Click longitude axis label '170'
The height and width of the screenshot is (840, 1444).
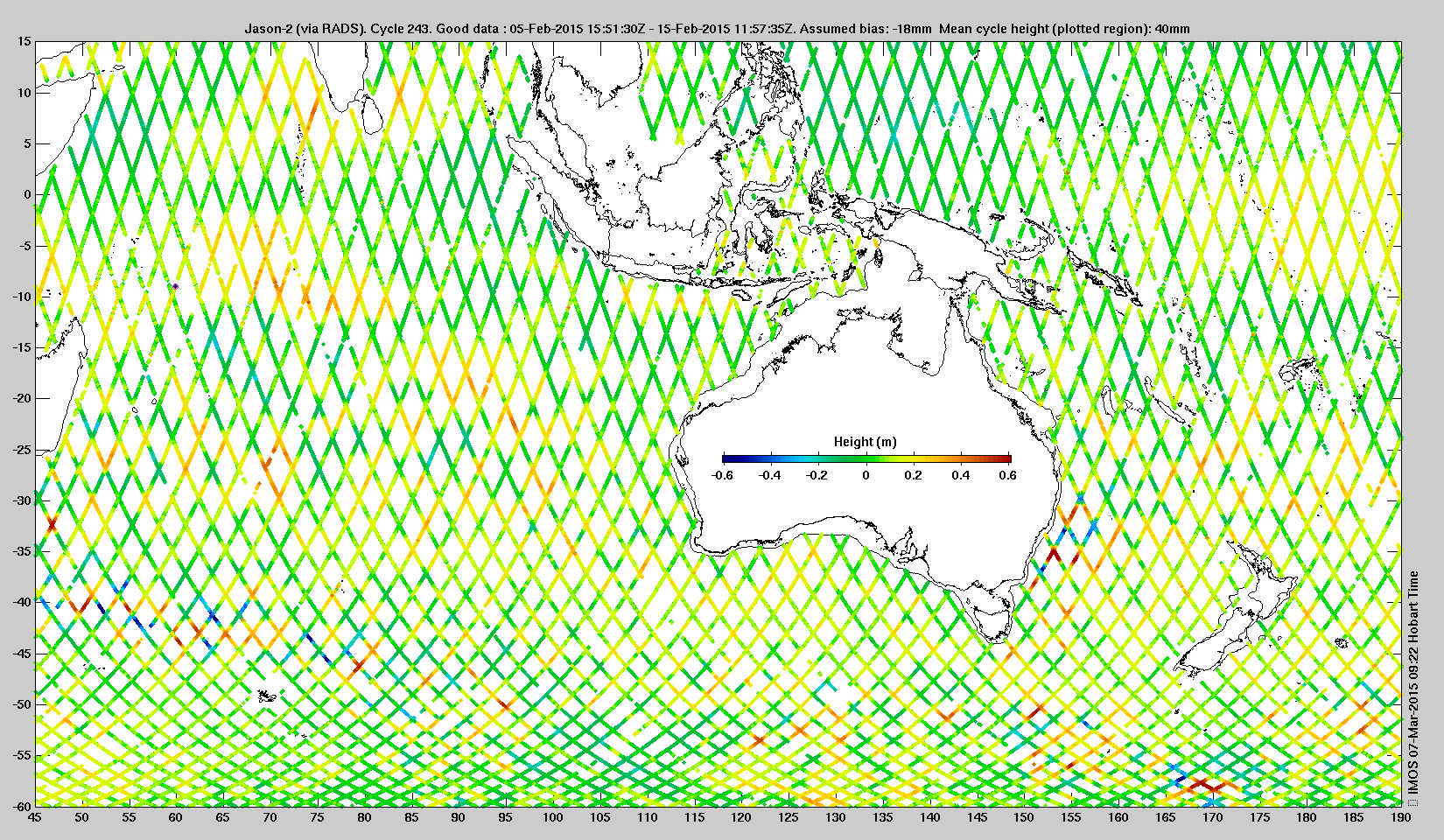click(1213, 818)
